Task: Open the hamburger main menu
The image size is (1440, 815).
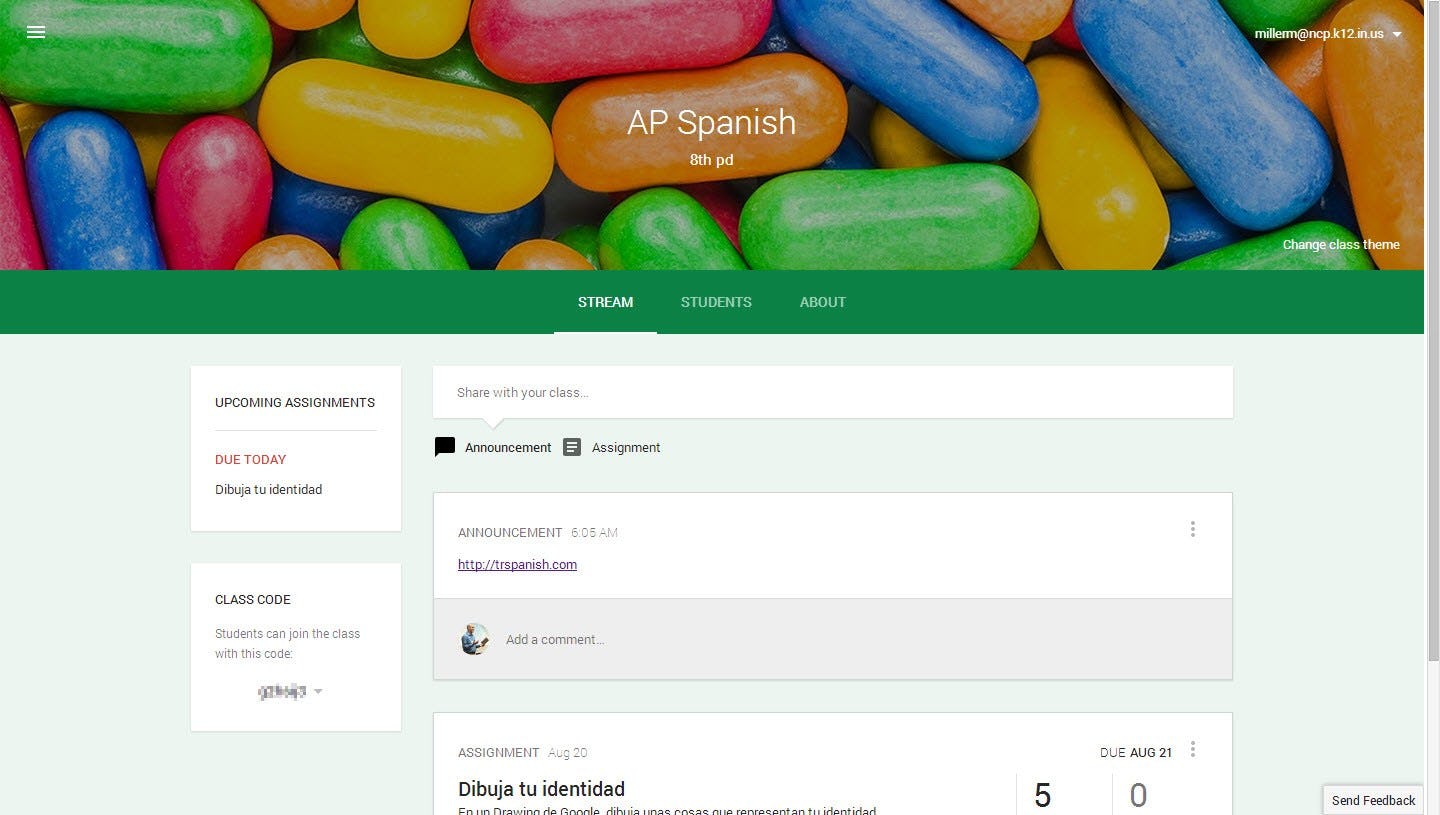Action: (36, 32)
